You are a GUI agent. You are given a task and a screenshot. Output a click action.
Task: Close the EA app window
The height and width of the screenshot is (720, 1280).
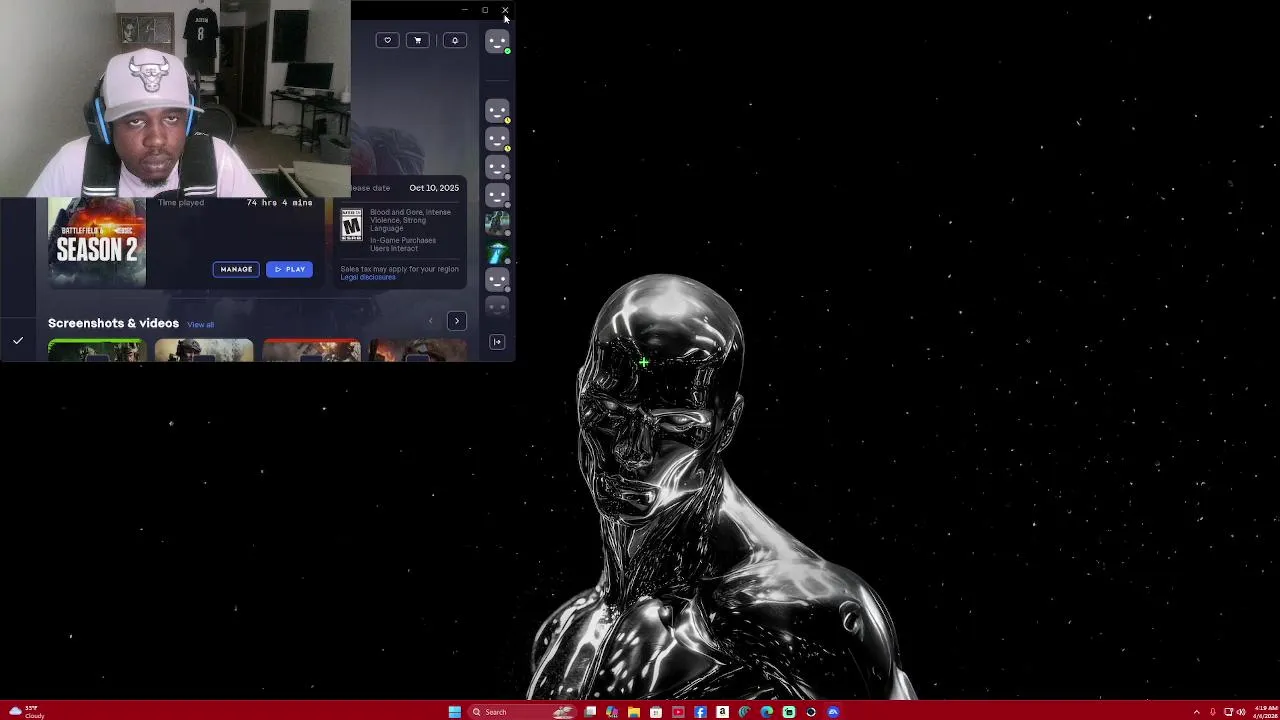pos(505,10)
